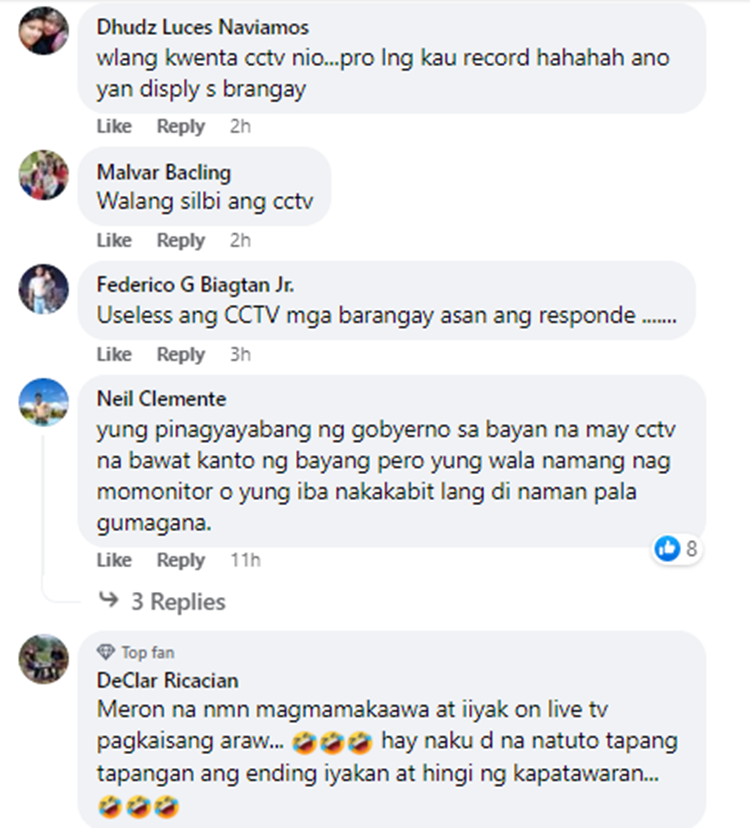The height and width of the screenshot is (828, 750).
Task: Open the 11h timestamp on Neil's comment
Action: click(x=245, y=560)
